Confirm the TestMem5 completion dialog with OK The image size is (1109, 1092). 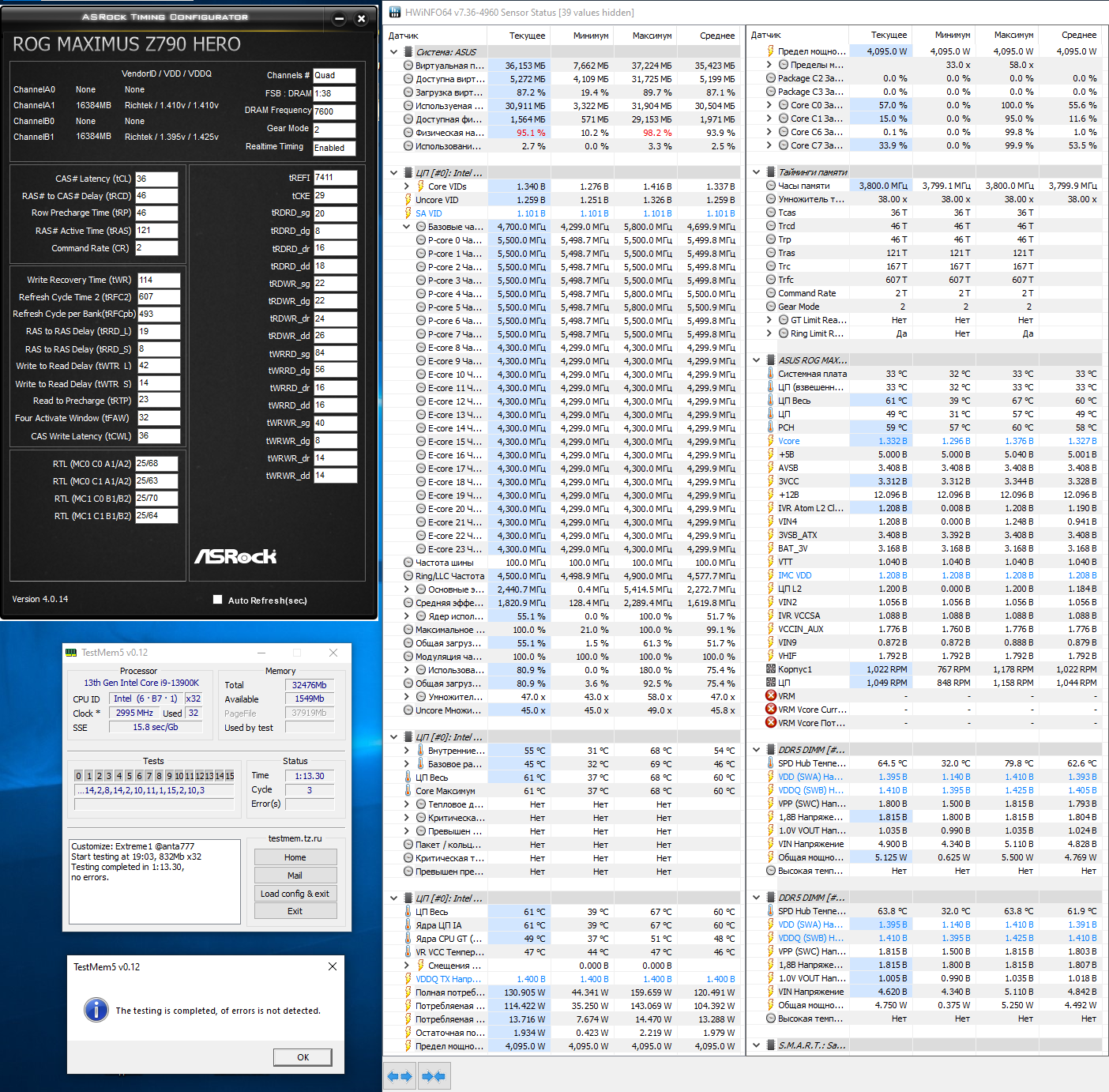[303, 1057]
